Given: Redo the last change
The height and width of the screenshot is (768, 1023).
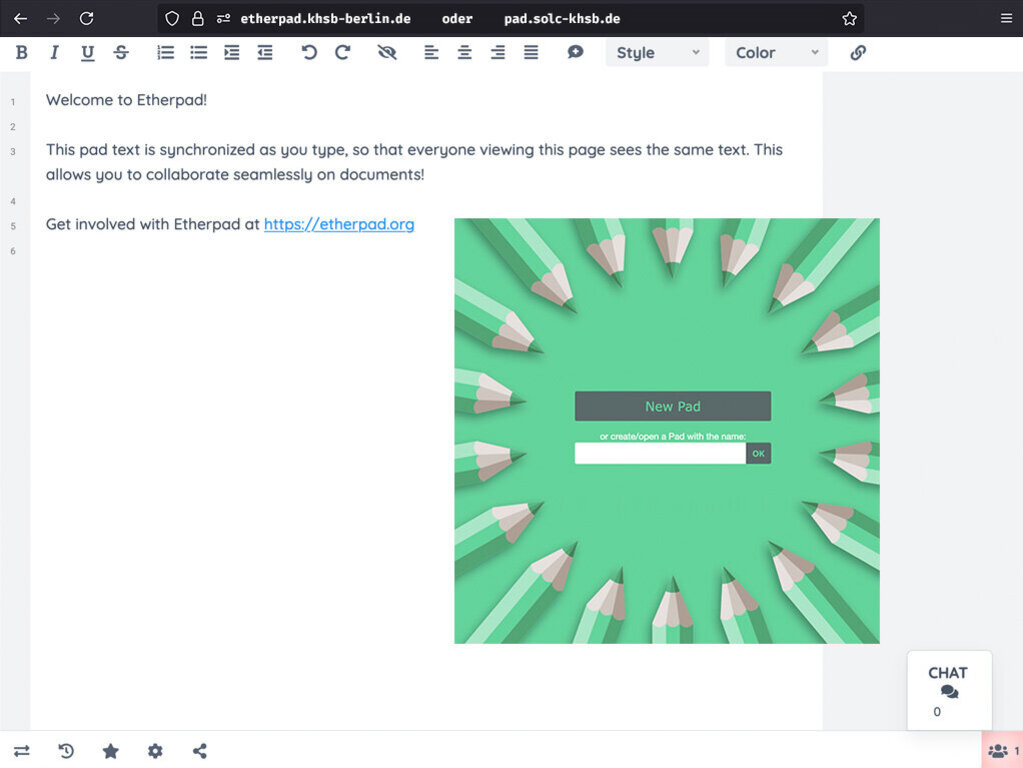Looking at the screenshot, I should click(x=343, y=53).
